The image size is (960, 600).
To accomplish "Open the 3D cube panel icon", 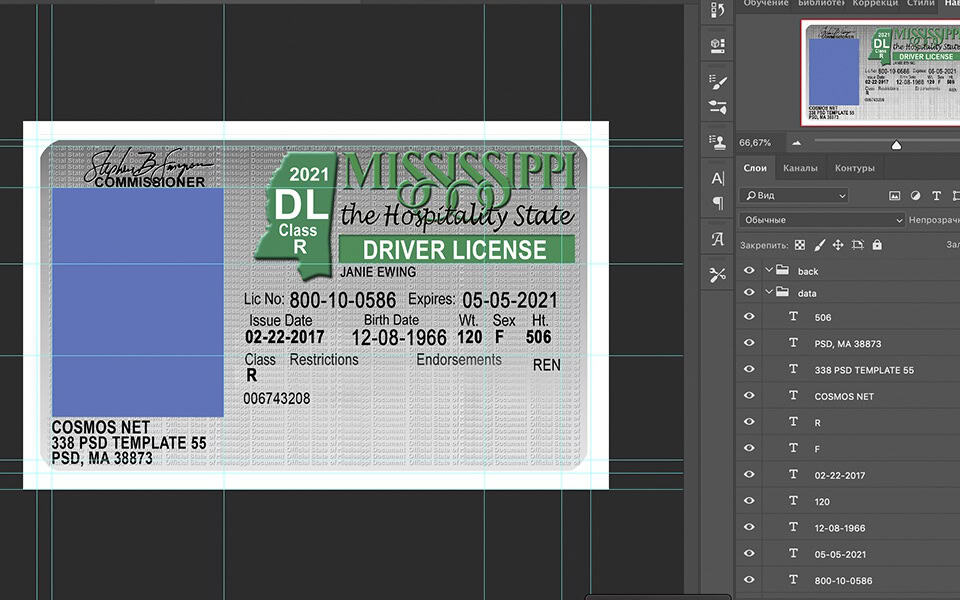I will pyautogui.click(x=718, y=45).
